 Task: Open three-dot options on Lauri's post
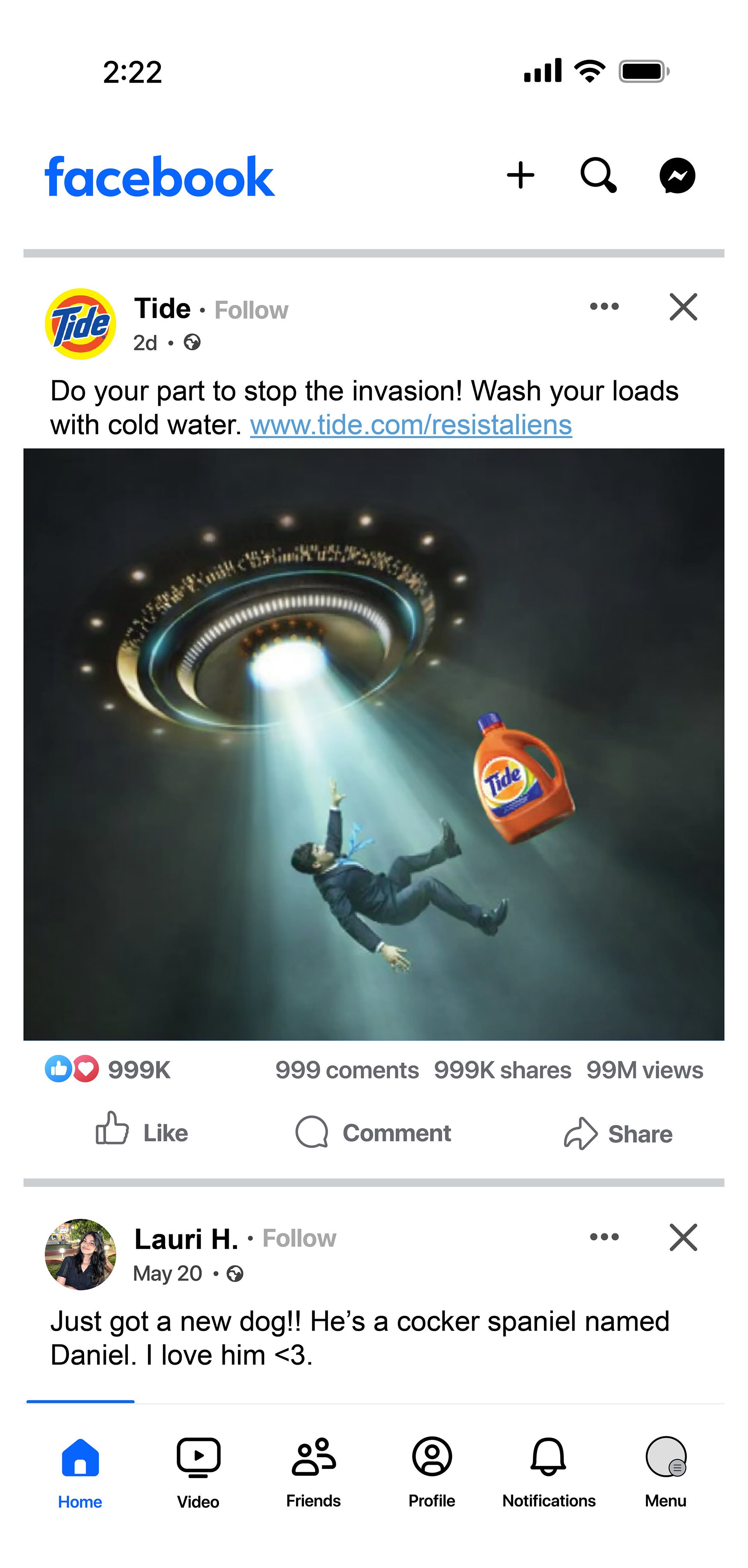604,1237
